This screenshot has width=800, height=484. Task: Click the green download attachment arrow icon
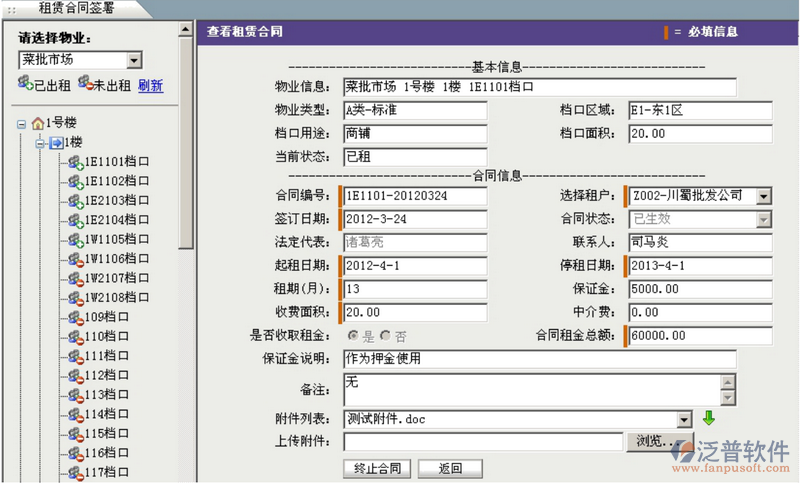click(x=709, y=418)
